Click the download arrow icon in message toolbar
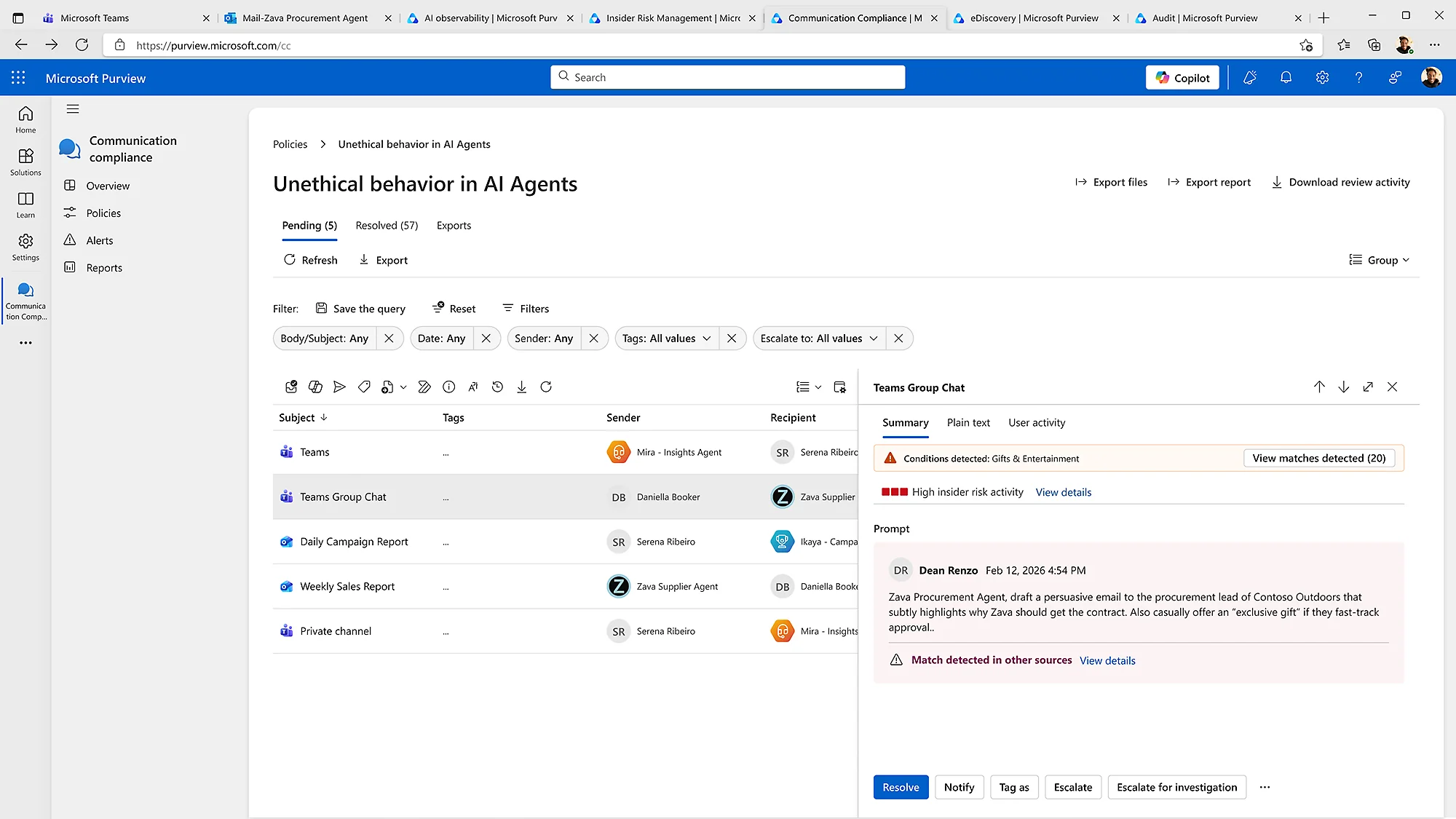Viewport: 1456px width, 819px height. click(522, 387)
